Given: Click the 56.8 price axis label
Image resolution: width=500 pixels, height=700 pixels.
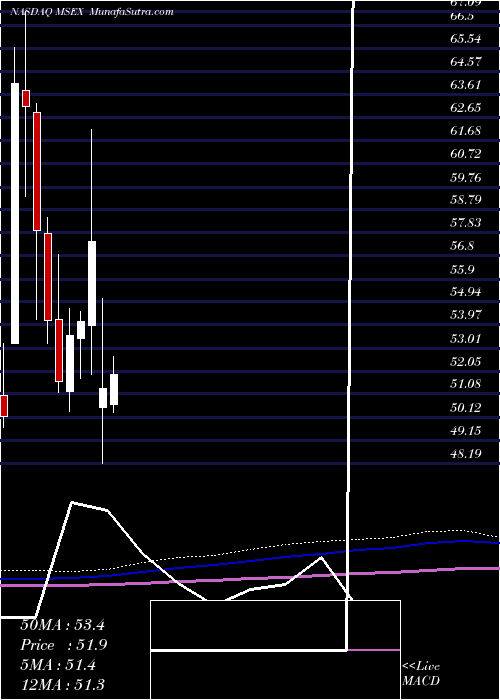Looking at the screenshot, I should coord(462,246).
